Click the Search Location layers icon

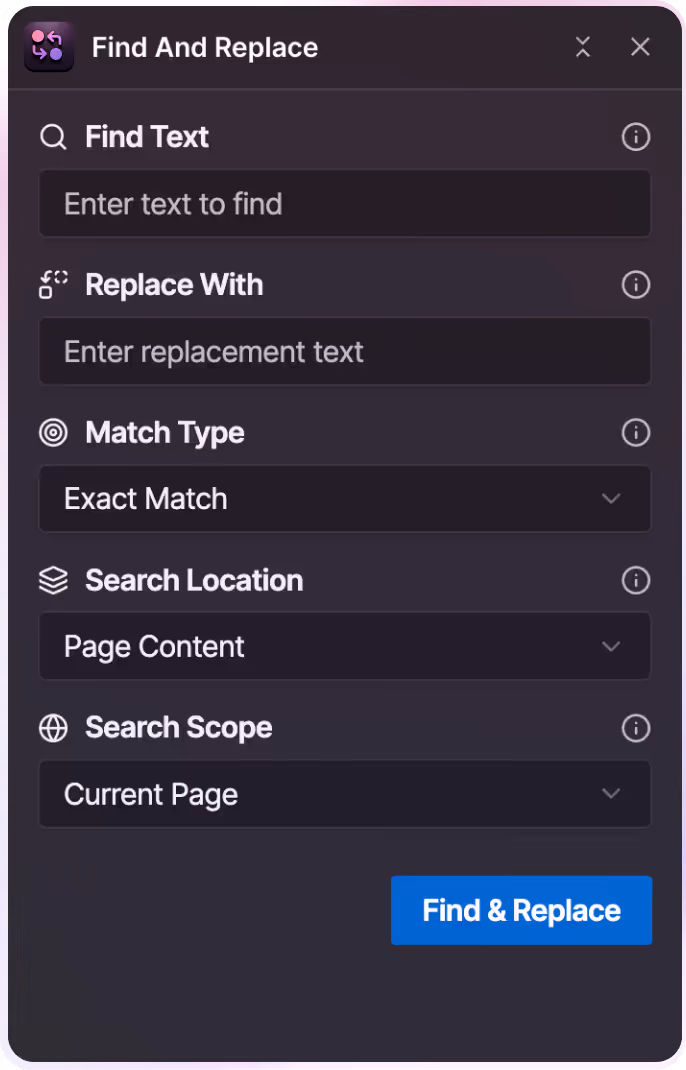coord(53,580)
